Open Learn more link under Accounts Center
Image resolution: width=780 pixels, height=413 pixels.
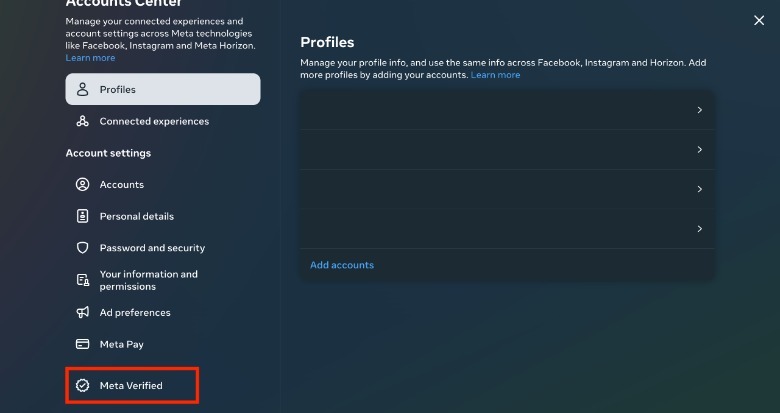click(90, 58)
